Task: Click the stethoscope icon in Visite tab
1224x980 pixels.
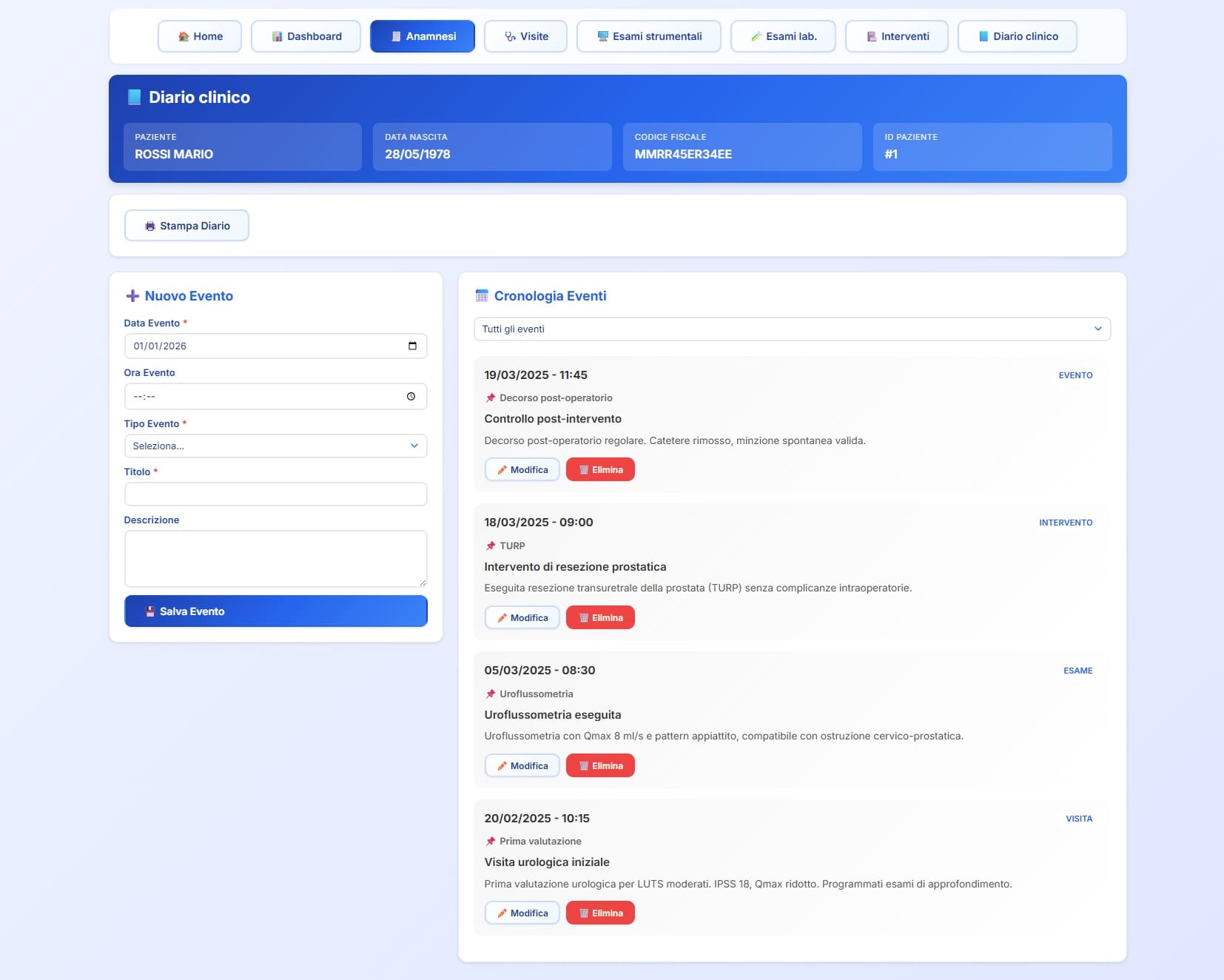Action: (x=510, y=36)
